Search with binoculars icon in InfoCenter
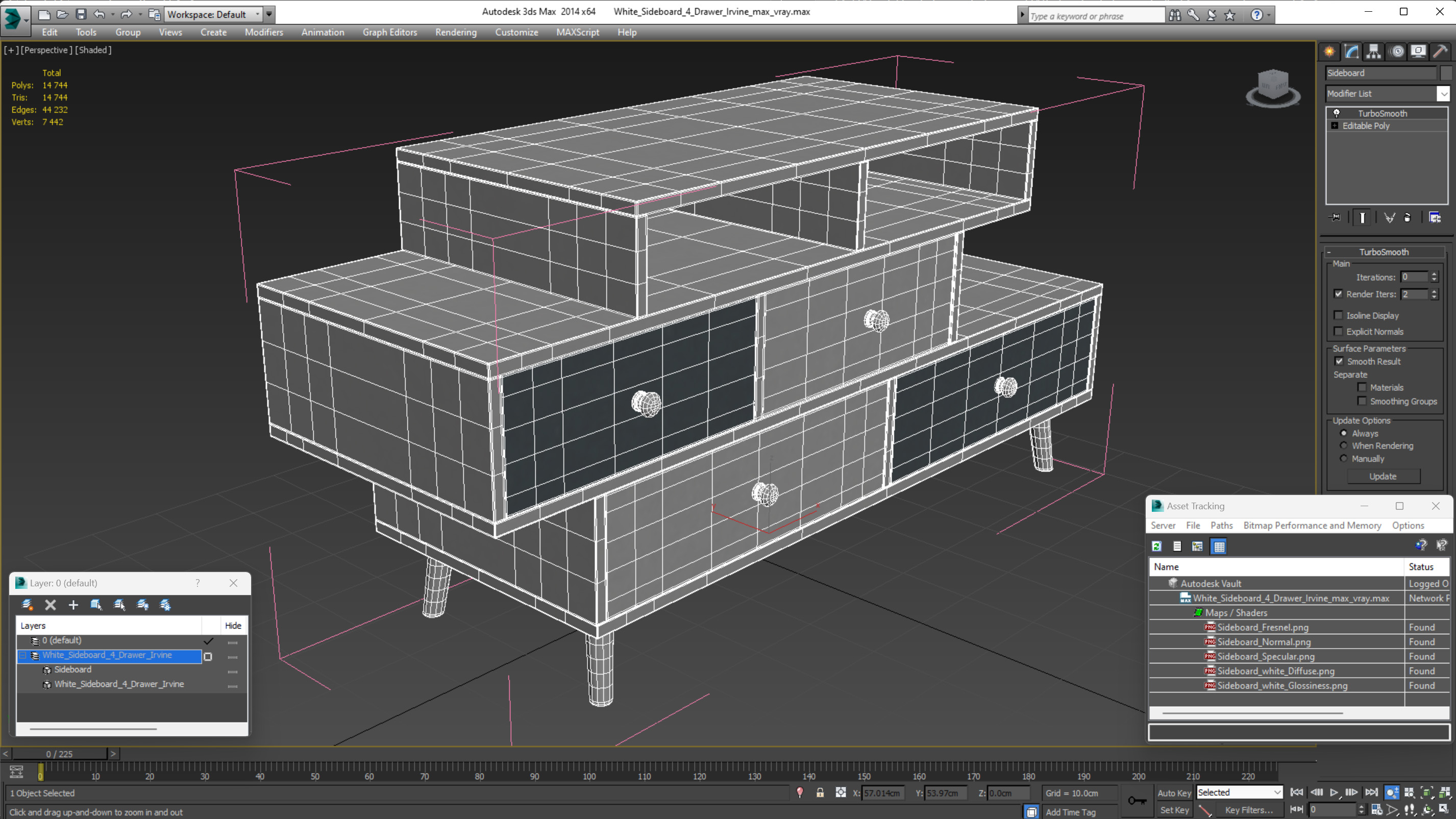The image size is (1456, 819). pos(1174,15)
